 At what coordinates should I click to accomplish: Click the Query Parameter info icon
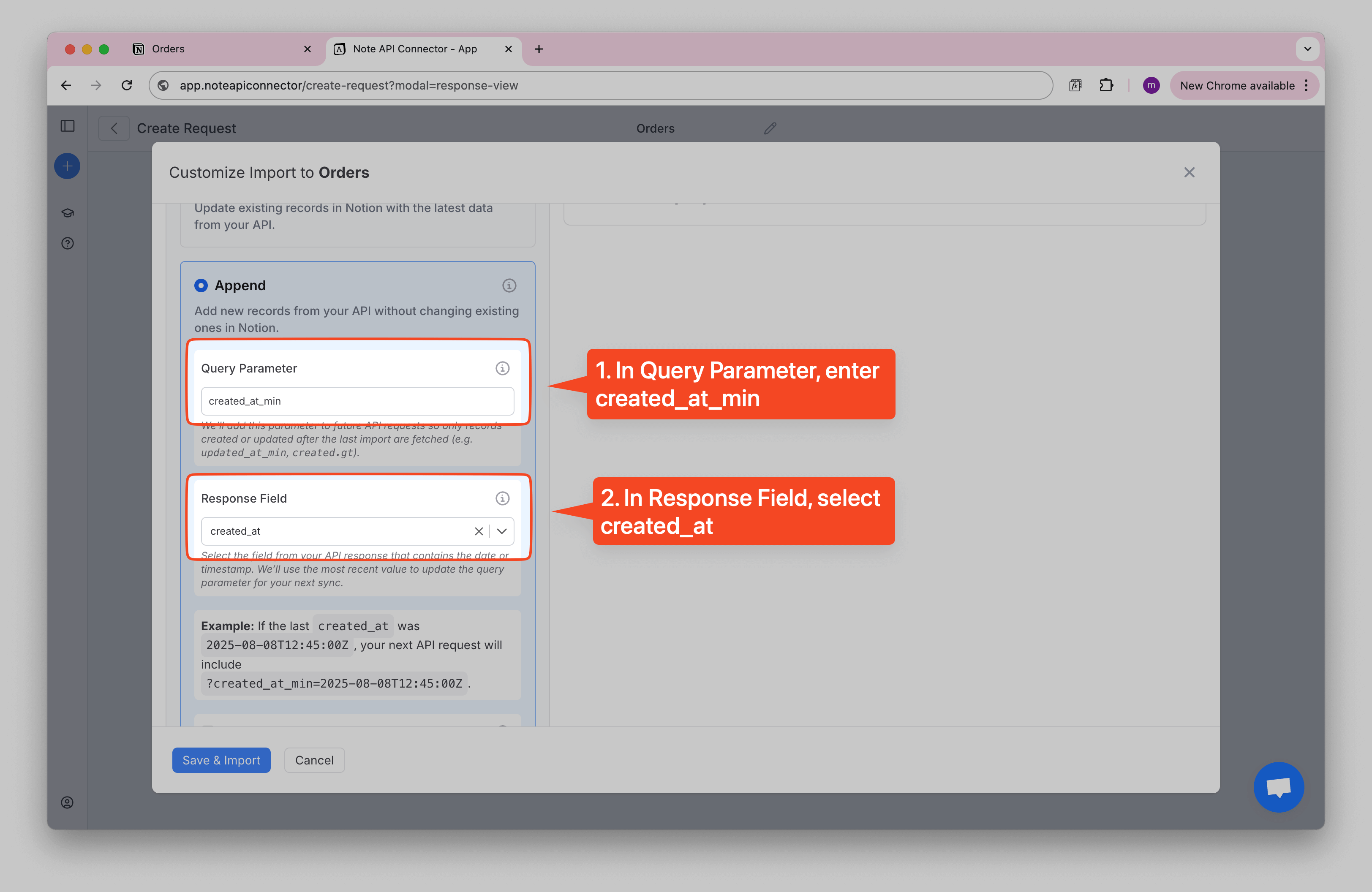pyautogui.click(x=502, y=368)
